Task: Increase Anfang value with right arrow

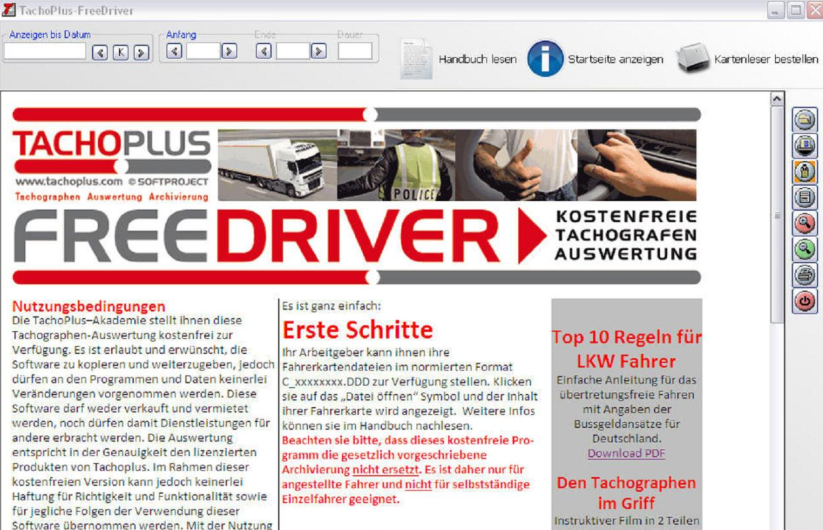Action: click(x=229, y=51)
